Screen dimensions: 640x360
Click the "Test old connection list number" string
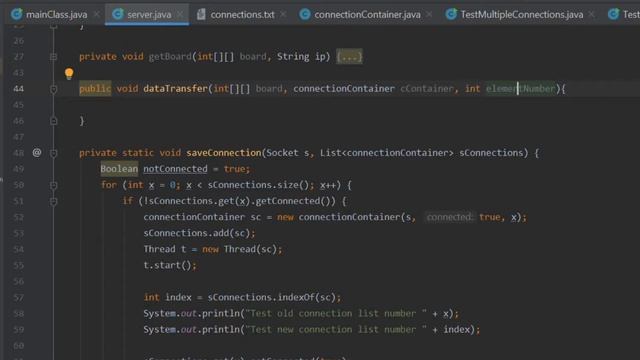(x=336, y=313)
